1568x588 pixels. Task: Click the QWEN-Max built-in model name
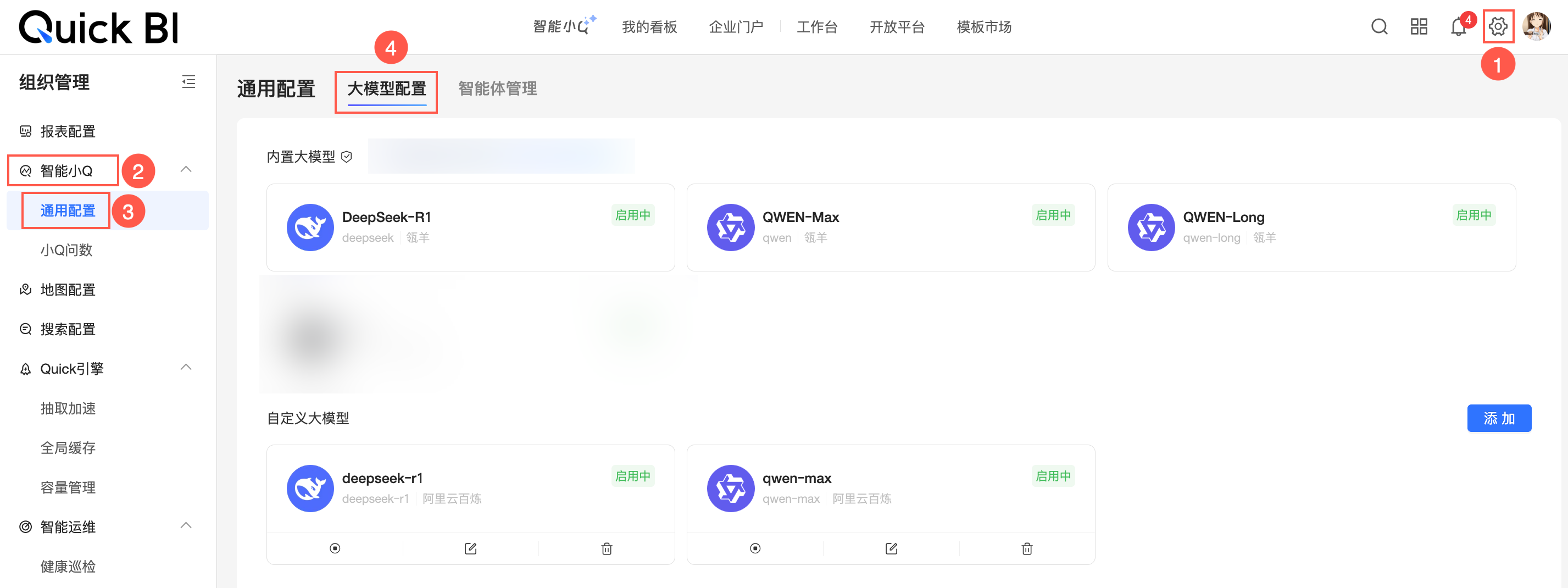[800, 217]
